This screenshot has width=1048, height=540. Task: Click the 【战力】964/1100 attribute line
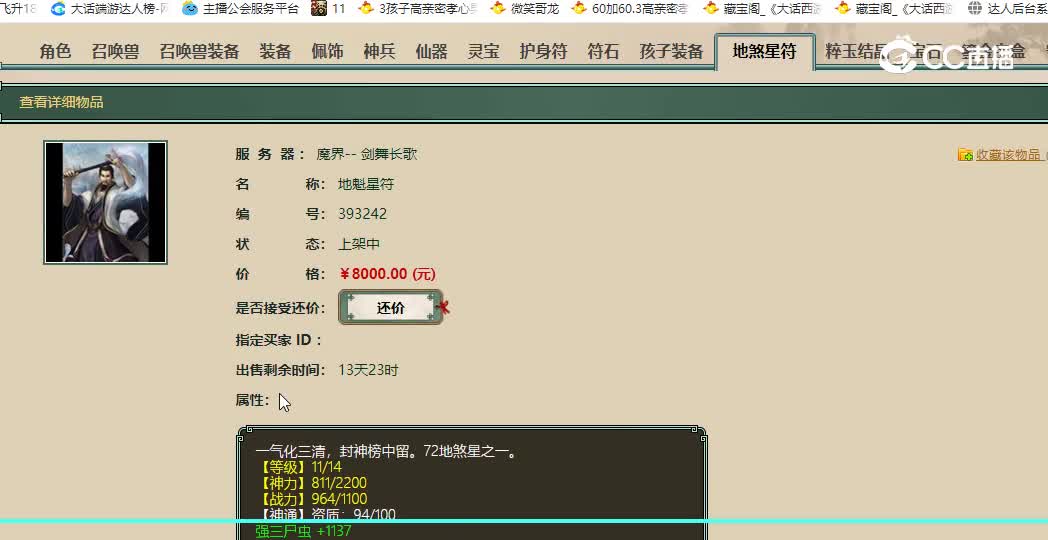[311, 499]
